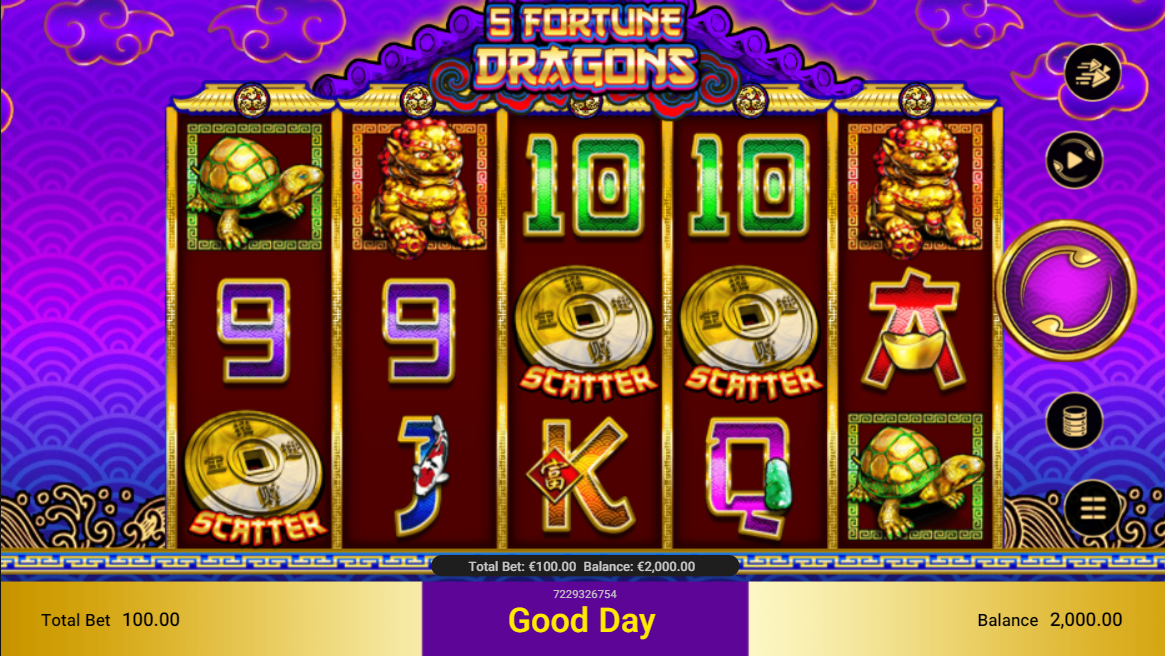Click the Good Day message banner
Screen dimensions: 1165x656
point(582,621)
